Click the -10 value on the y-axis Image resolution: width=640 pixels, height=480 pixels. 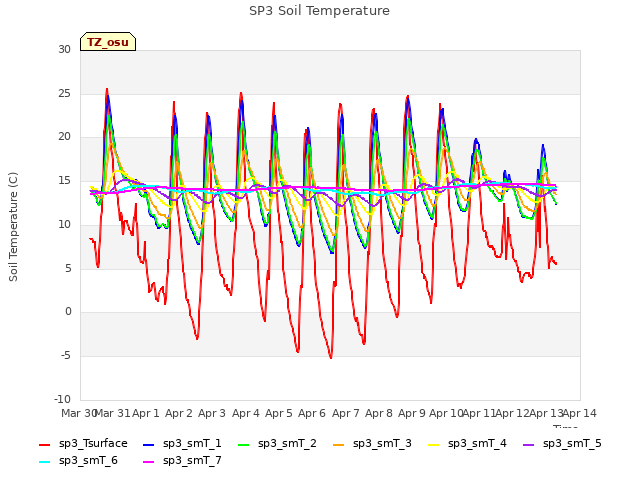(62, 399)
